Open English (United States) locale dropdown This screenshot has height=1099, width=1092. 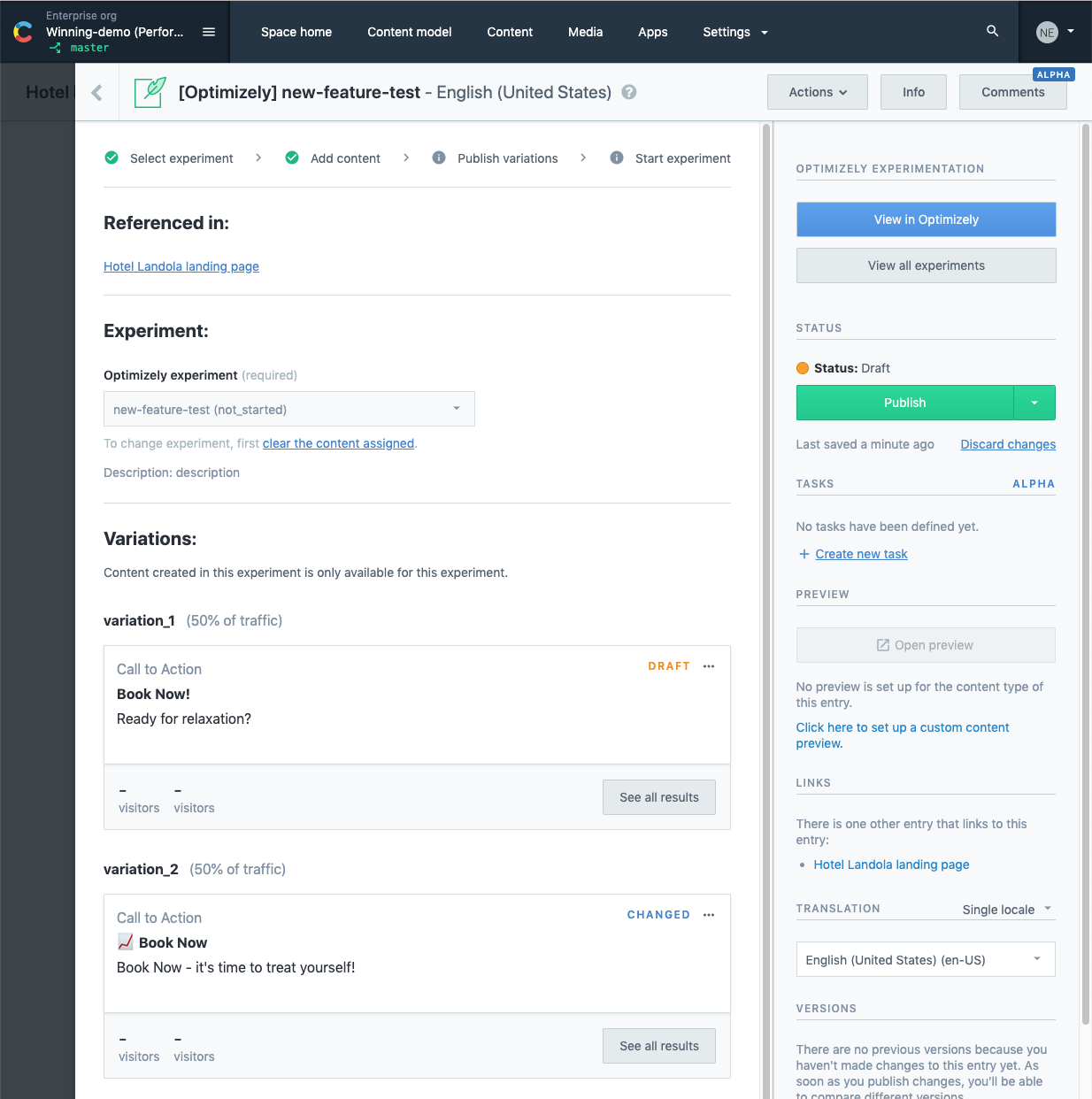[x=926, y=959]
